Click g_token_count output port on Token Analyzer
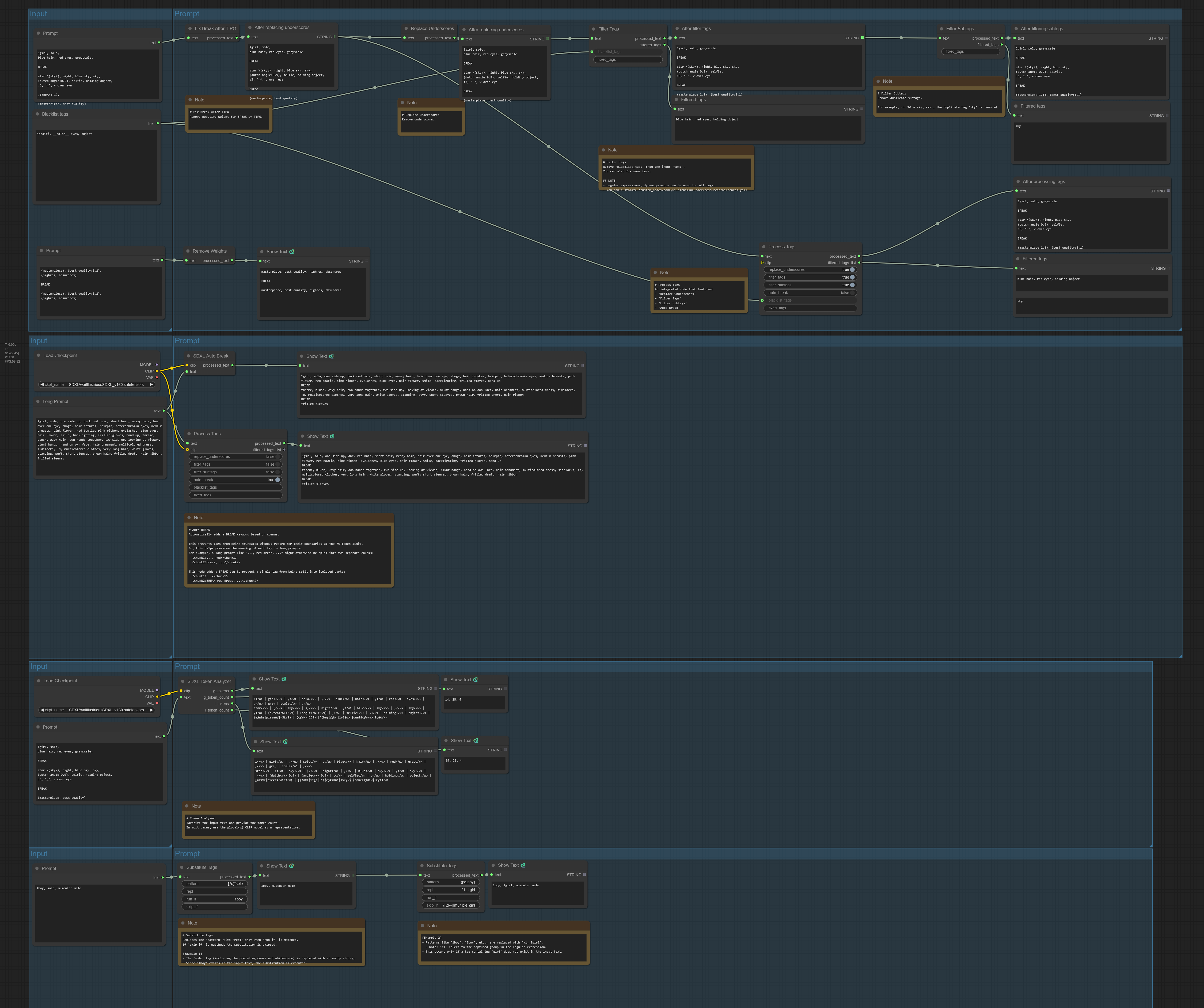 (x=232, y=697)
